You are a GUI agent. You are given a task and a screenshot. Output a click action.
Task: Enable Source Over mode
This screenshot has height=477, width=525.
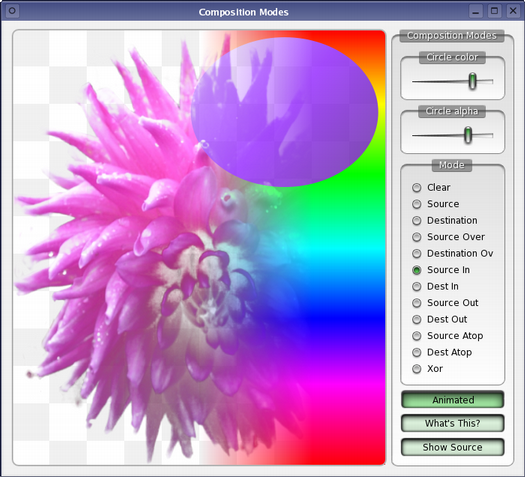[448, 237]
